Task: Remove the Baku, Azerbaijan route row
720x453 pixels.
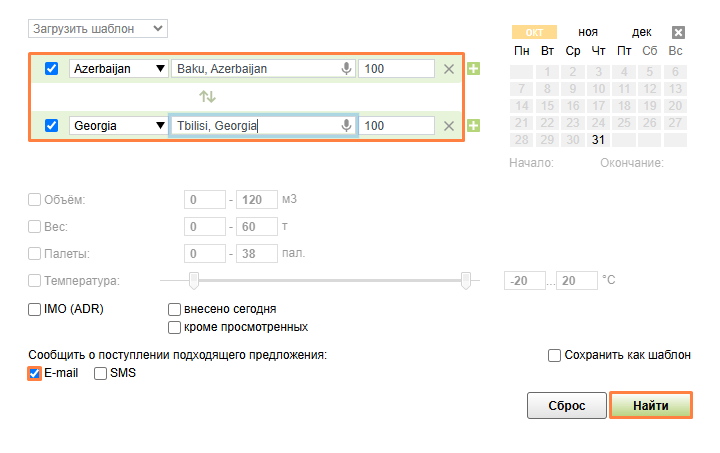Action: pyautogui.click(x=449, y=69)
